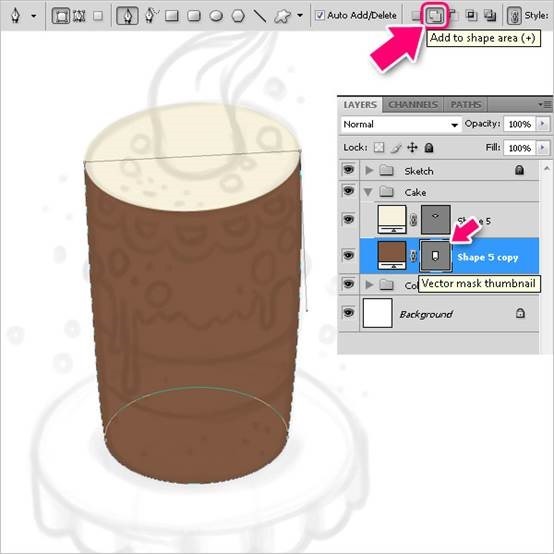Select the Sketch group row
This screenshot has height=554, width=554.
click(x=449, y=171)
